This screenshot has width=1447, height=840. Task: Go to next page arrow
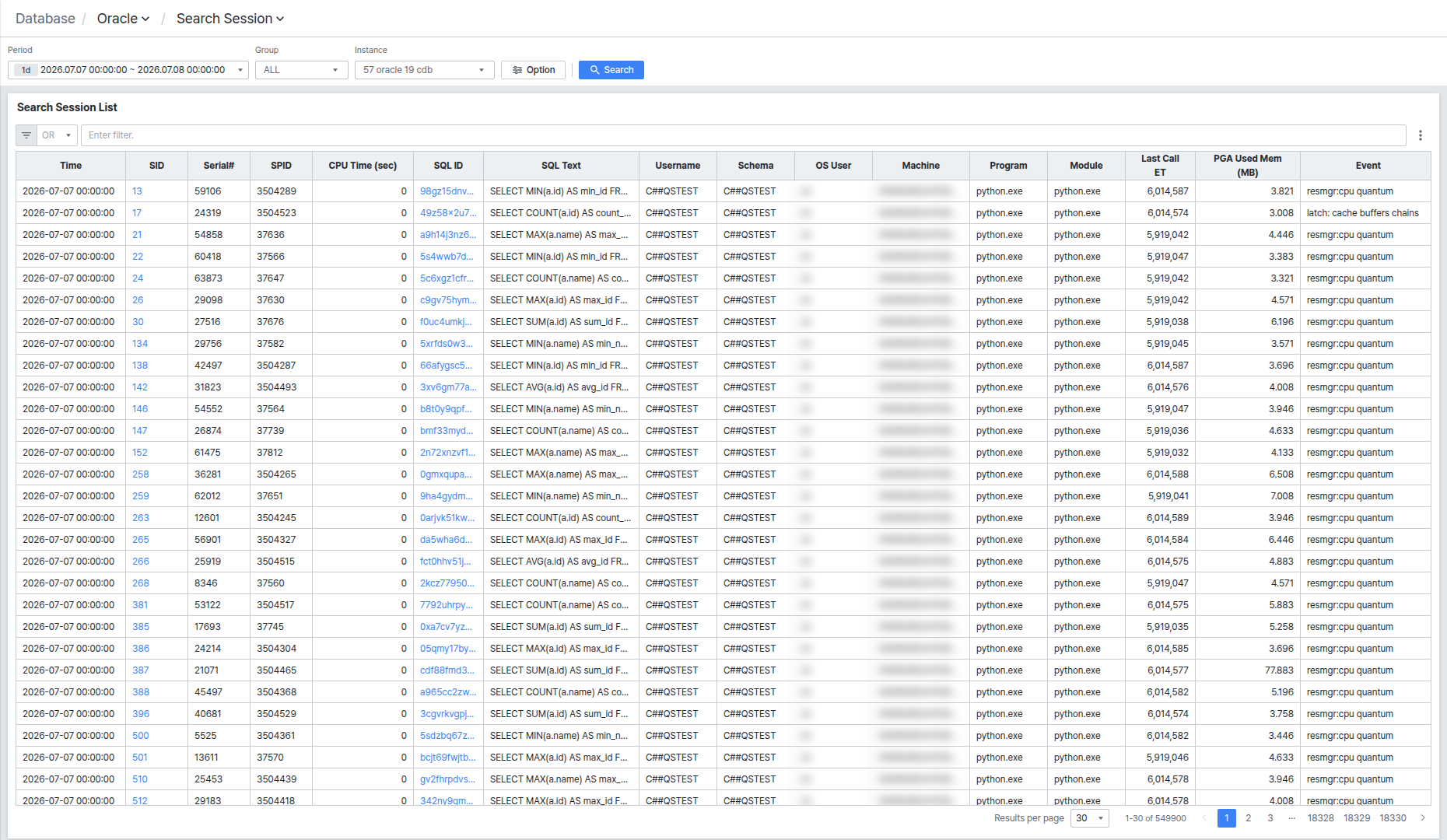pyautogui.click(x=1423, y=818)
